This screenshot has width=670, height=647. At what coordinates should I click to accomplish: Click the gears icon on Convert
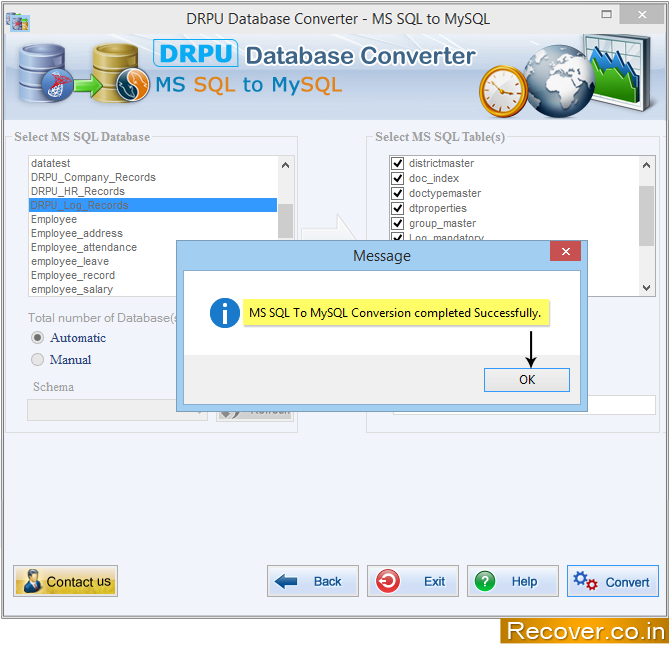click(585, 581)
